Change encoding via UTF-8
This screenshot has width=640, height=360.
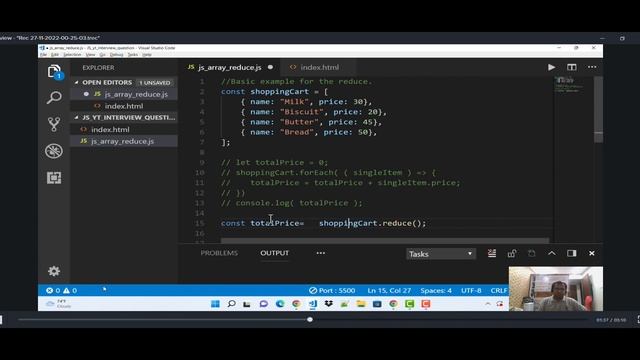point(471,291)
